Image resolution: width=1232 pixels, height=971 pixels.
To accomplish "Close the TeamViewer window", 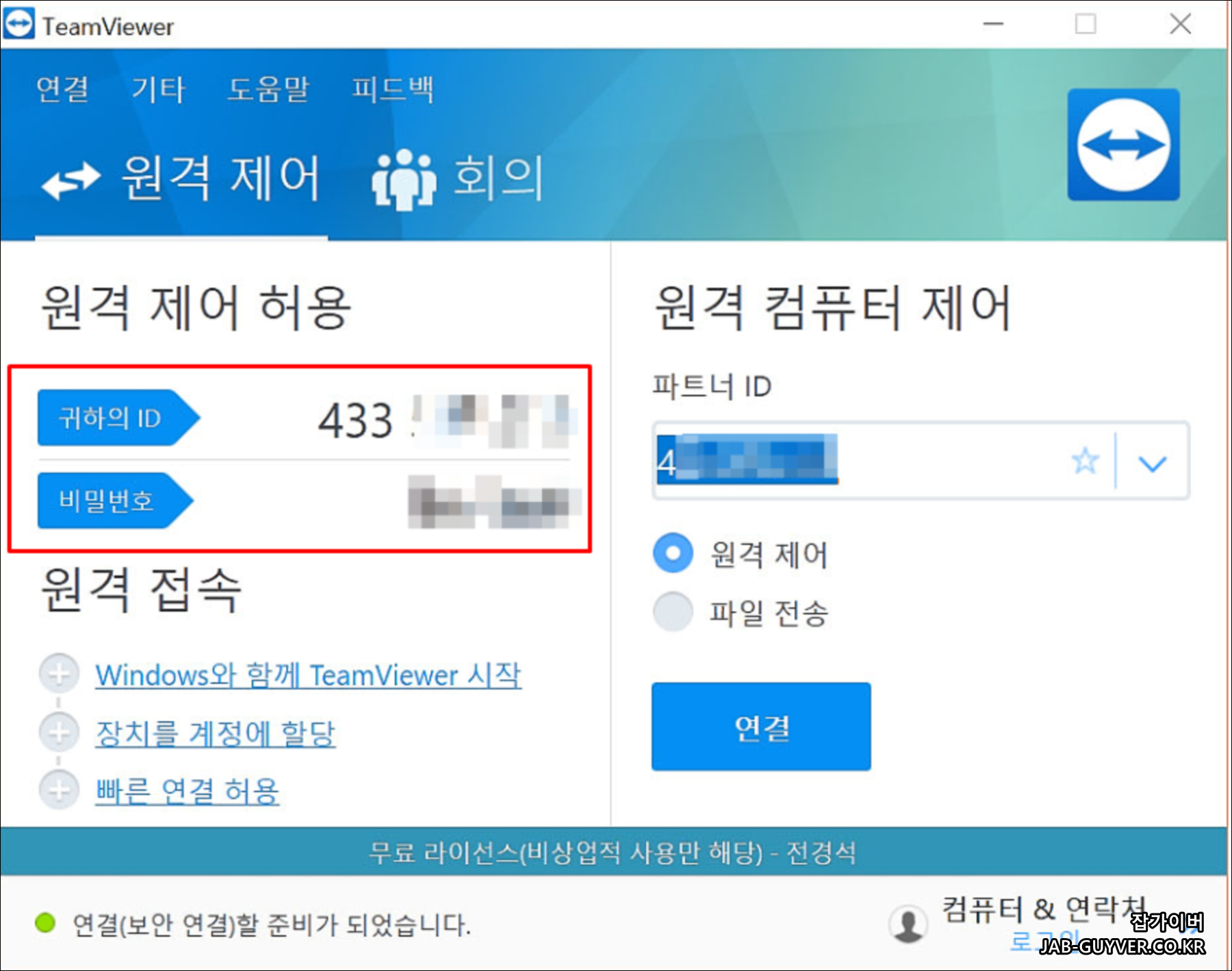I will [1181, 24].
